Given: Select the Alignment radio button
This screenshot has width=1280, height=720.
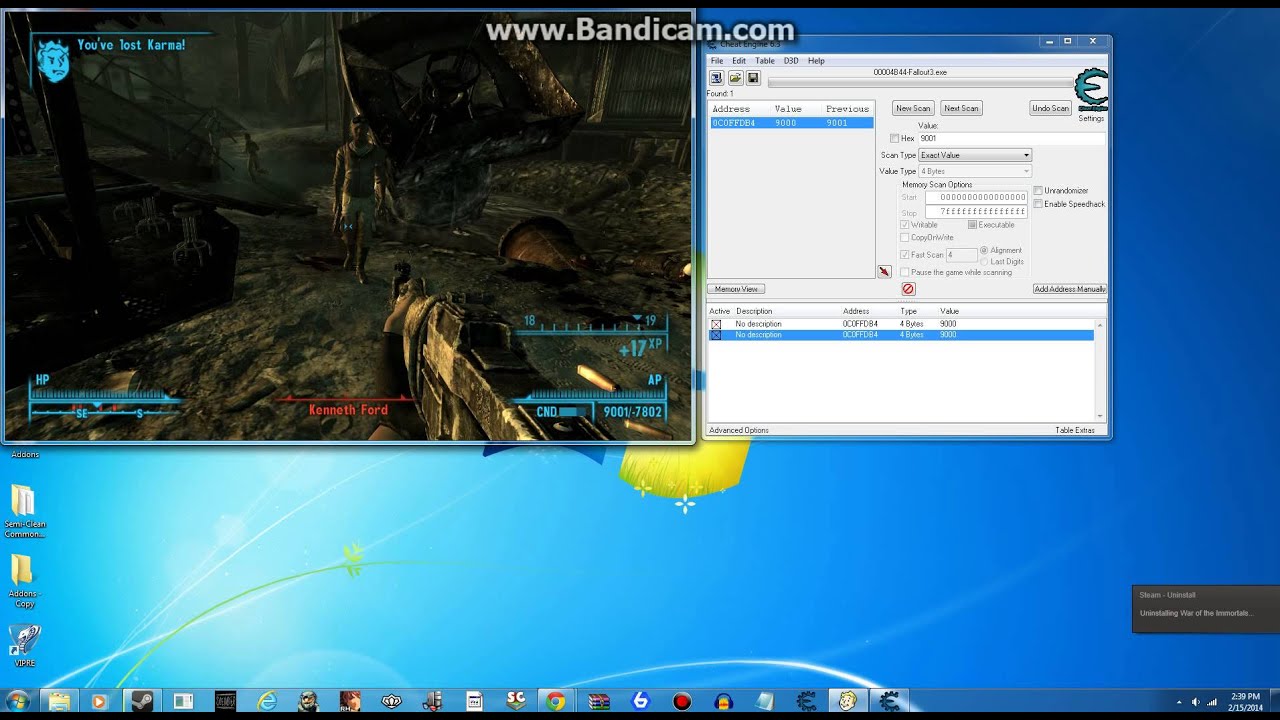Looking at the screenshot, I should pyautogui.click(x=984, y=250).
